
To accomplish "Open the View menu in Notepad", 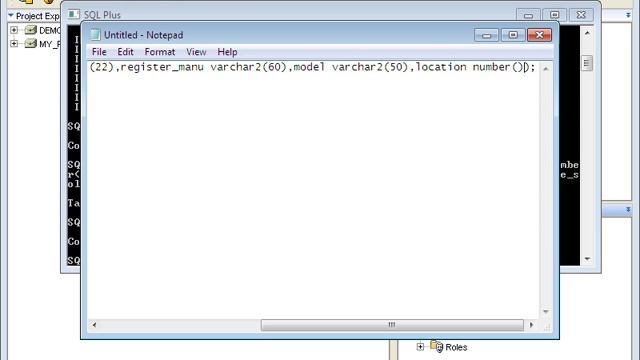I will coord(196,52).
